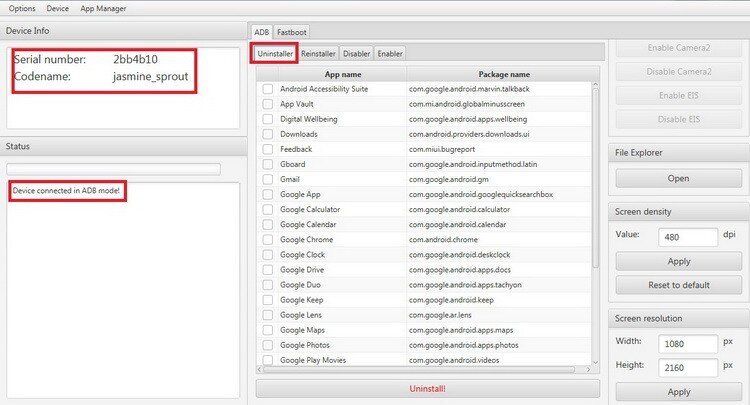The image size is (750, 405).
Task: Click the app list vertical scrollbar thumb
Action: [596, 178]
